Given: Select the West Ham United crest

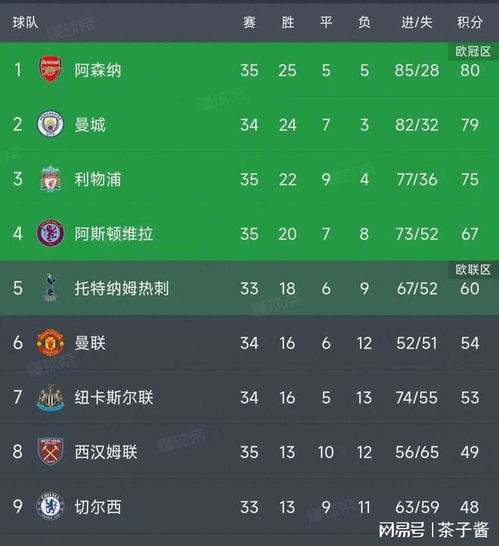Looking at the screenshot, I should click(50, 452).
